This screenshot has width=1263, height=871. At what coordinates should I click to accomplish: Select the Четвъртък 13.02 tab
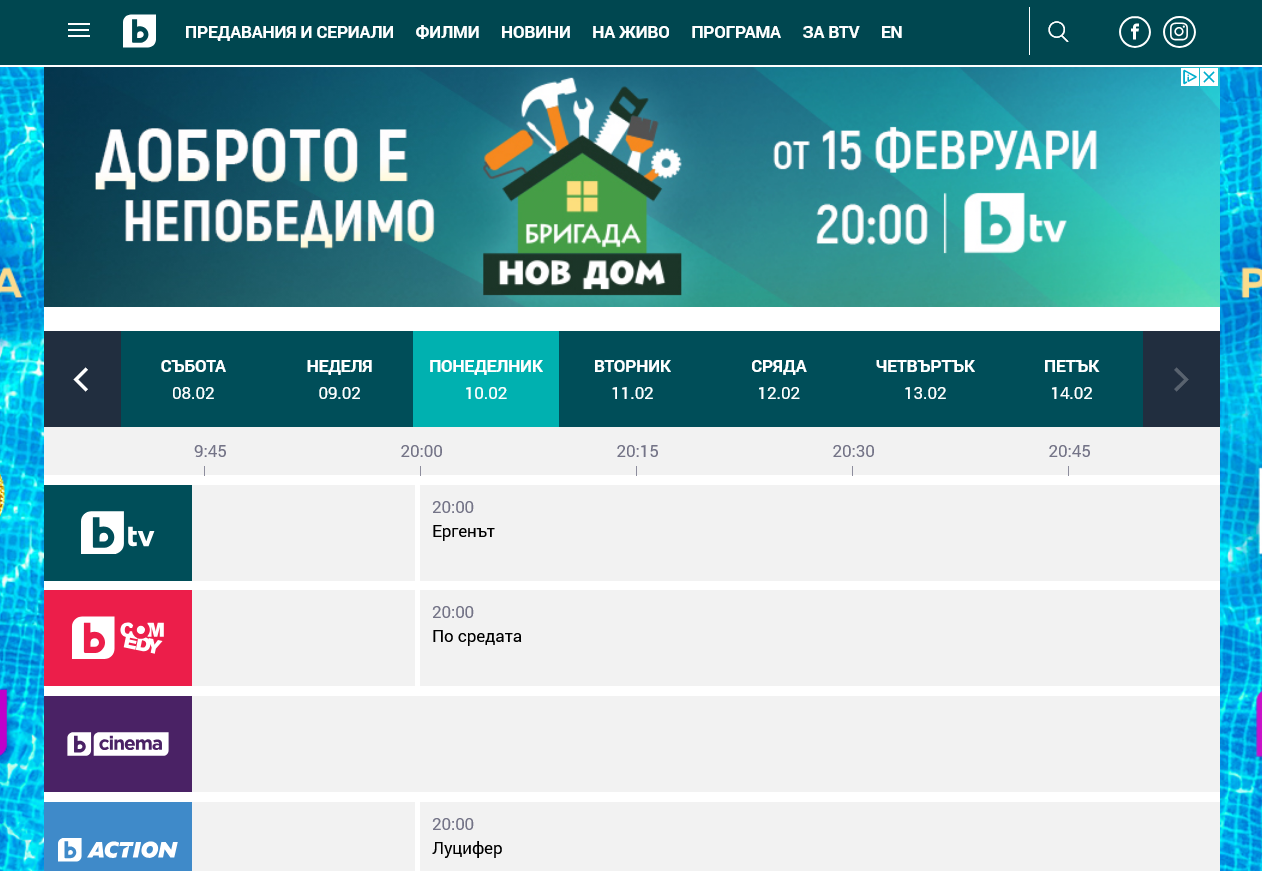pos(925,379)
